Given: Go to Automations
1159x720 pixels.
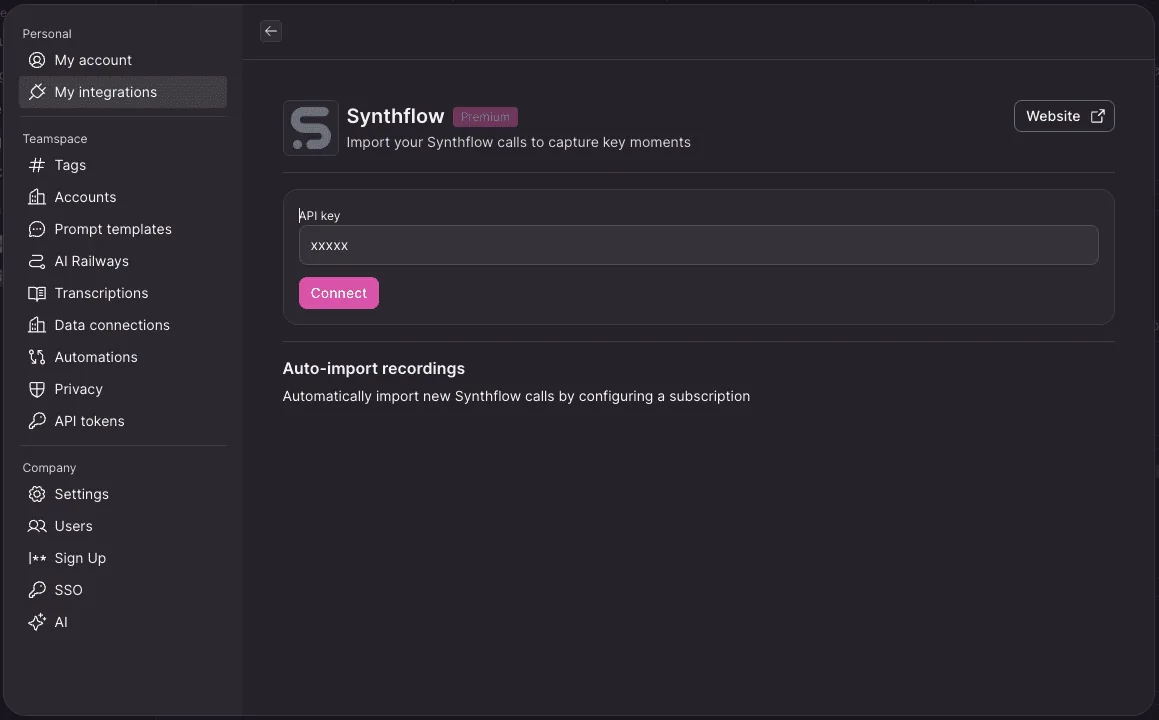Looking at the screenshot, I should tap(123, 357).
